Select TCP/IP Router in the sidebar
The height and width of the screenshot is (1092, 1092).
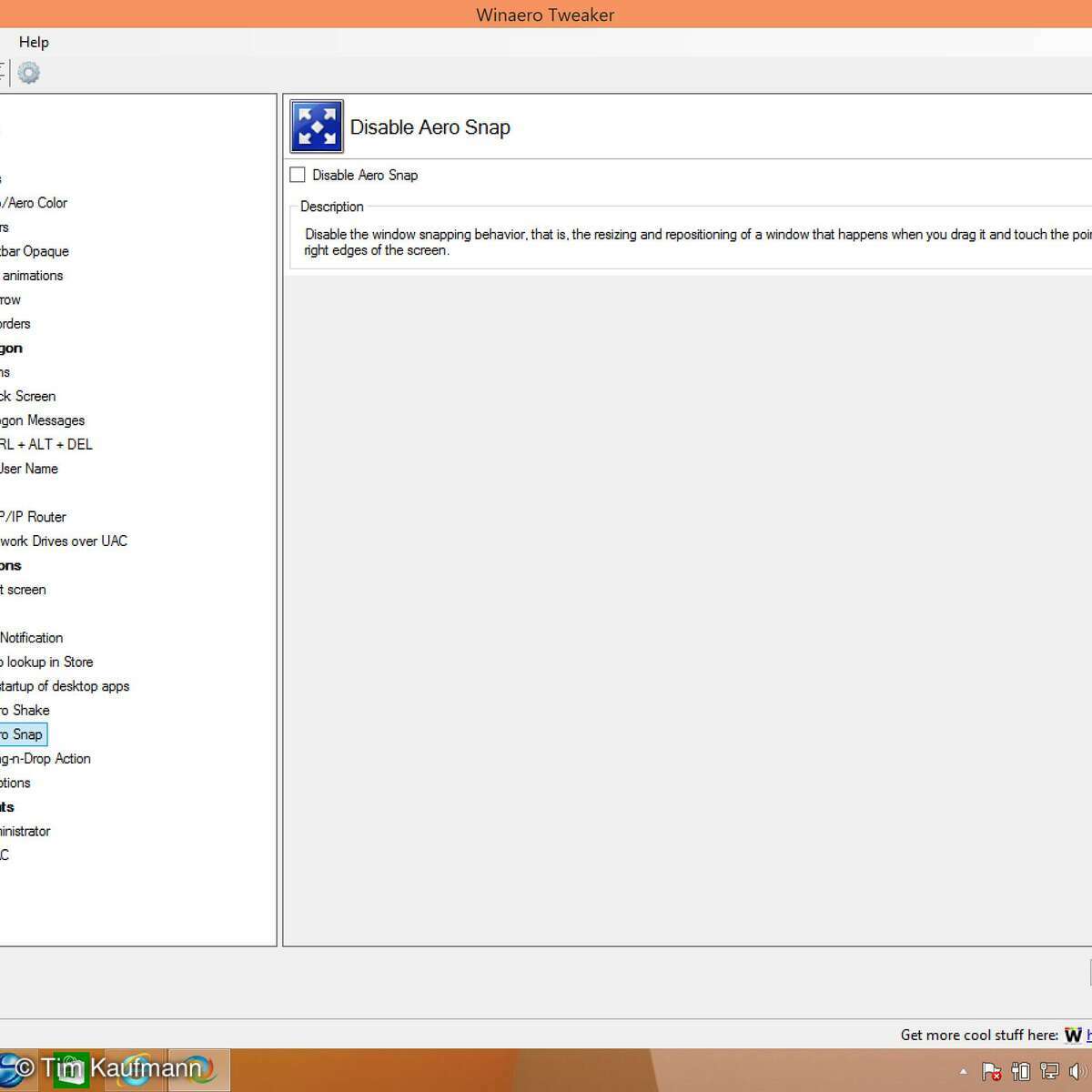33,517
